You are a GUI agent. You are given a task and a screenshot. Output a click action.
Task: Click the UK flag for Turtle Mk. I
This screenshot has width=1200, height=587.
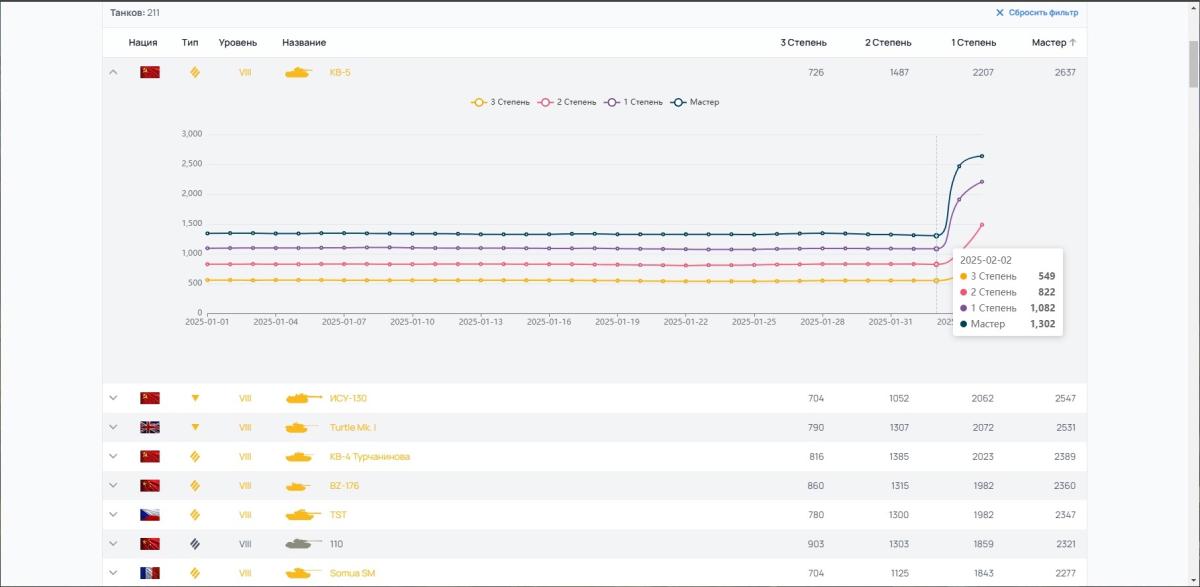tap(150, 427)
